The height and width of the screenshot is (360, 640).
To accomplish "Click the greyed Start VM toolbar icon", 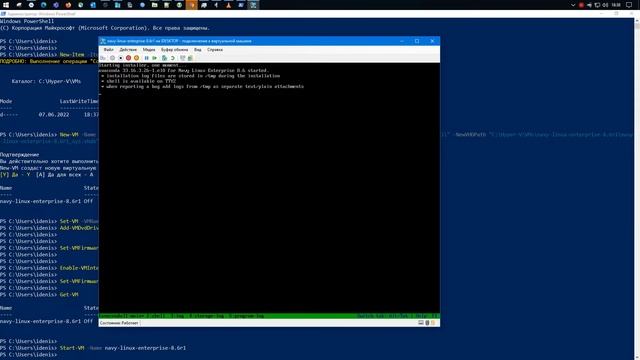I will tap(112, 58).
